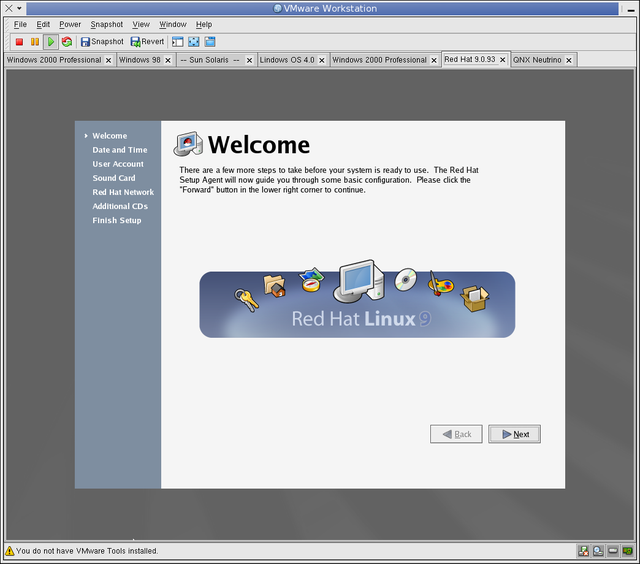Open the Snapshot menu
Viewport: 640px width, 564px height.
pyautogui.click(x=107, y=24)
